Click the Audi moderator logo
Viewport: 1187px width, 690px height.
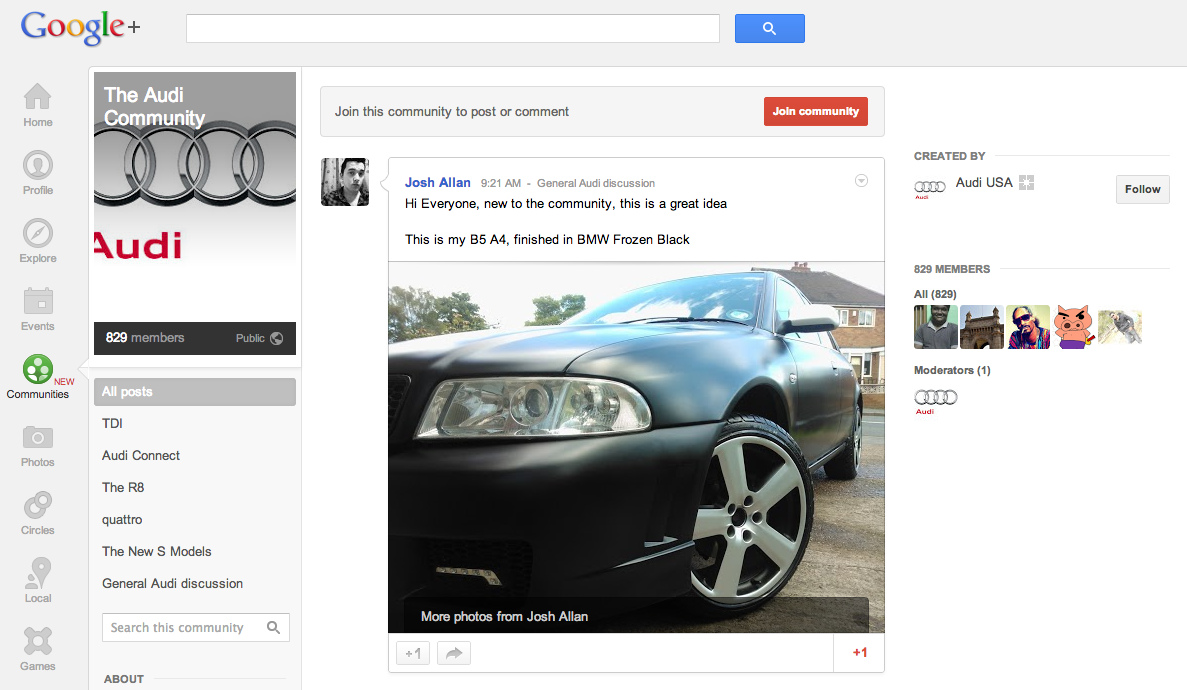tap(936, 401)
